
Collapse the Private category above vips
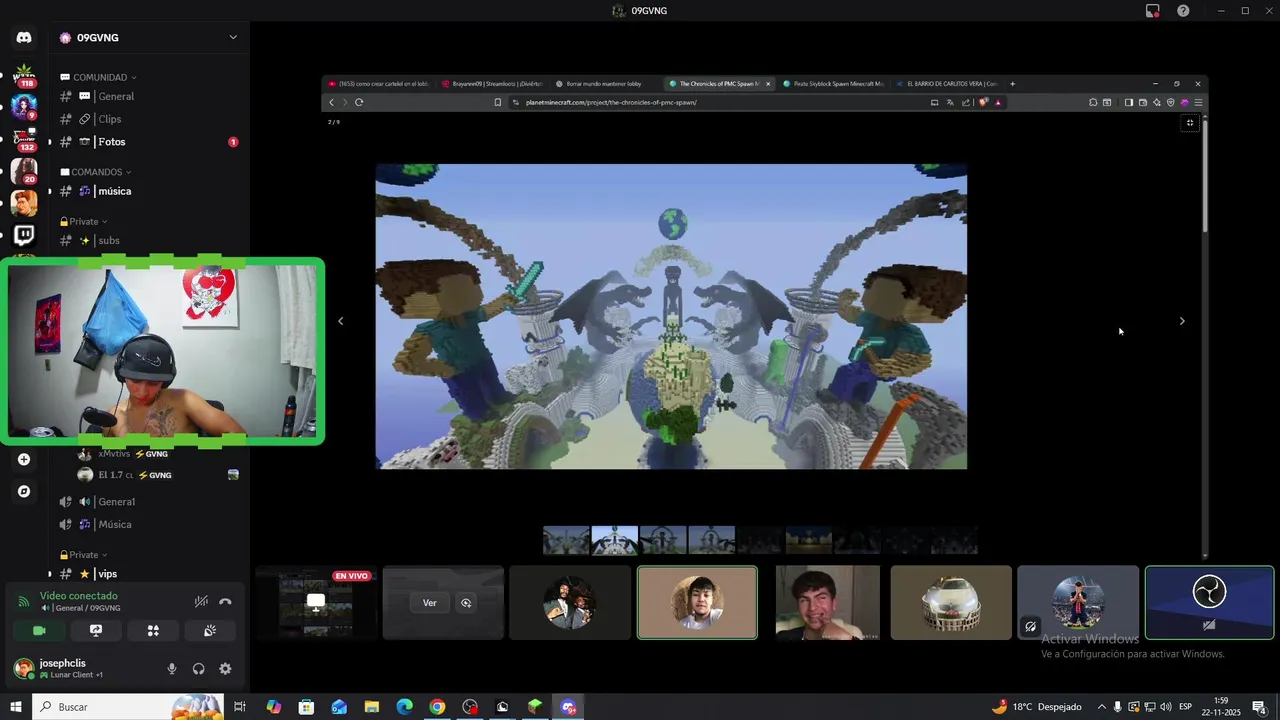pyautogui.click(x=84, y=555)
